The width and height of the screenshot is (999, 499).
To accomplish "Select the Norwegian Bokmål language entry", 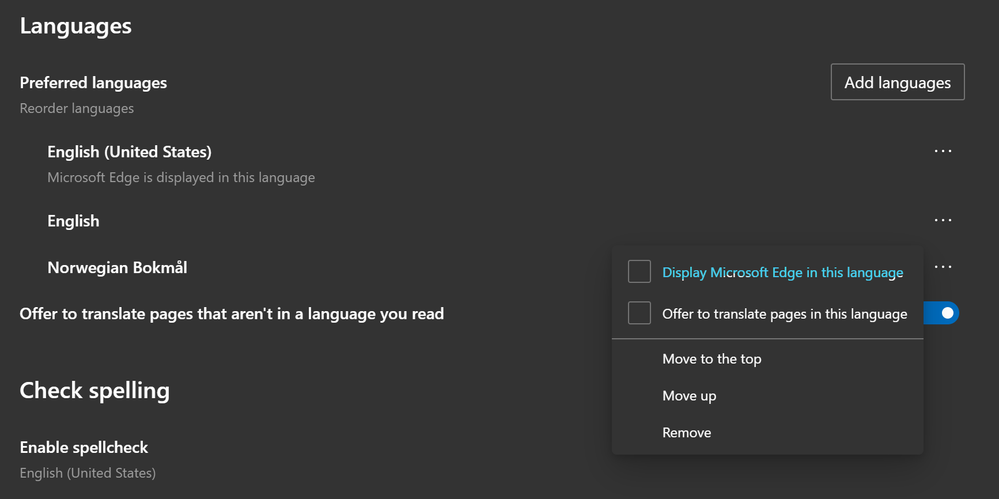I will 117,268.
